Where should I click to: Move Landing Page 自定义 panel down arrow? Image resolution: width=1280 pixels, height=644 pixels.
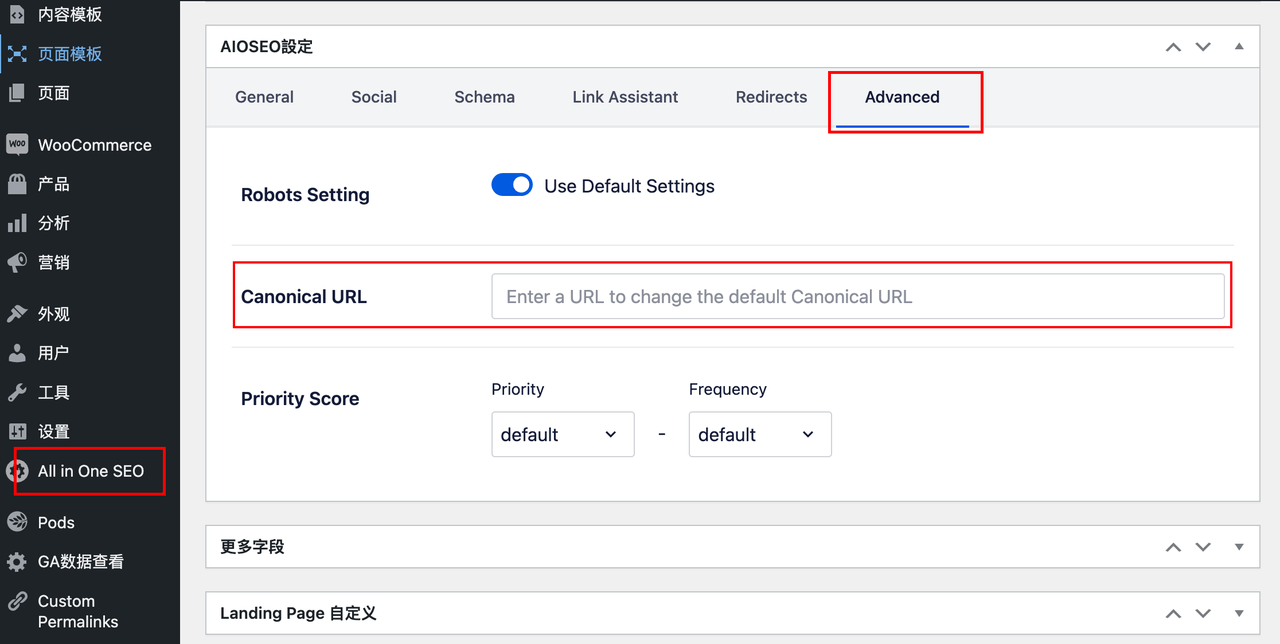pyautogui.click(x=1203, y=613)
